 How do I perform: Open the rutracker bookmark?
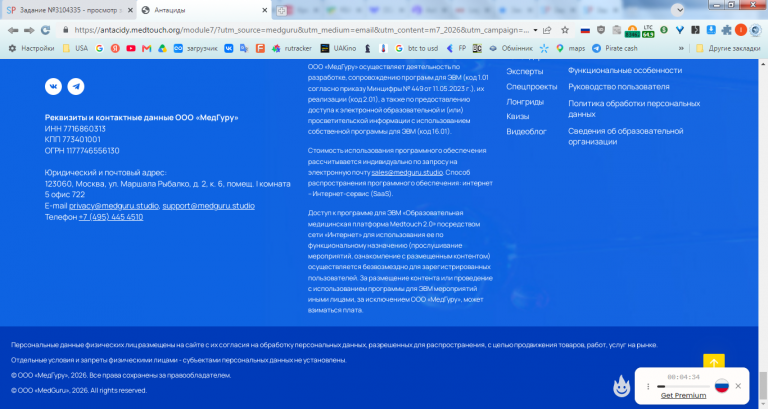pyautogui.click(x=292, y=48)
